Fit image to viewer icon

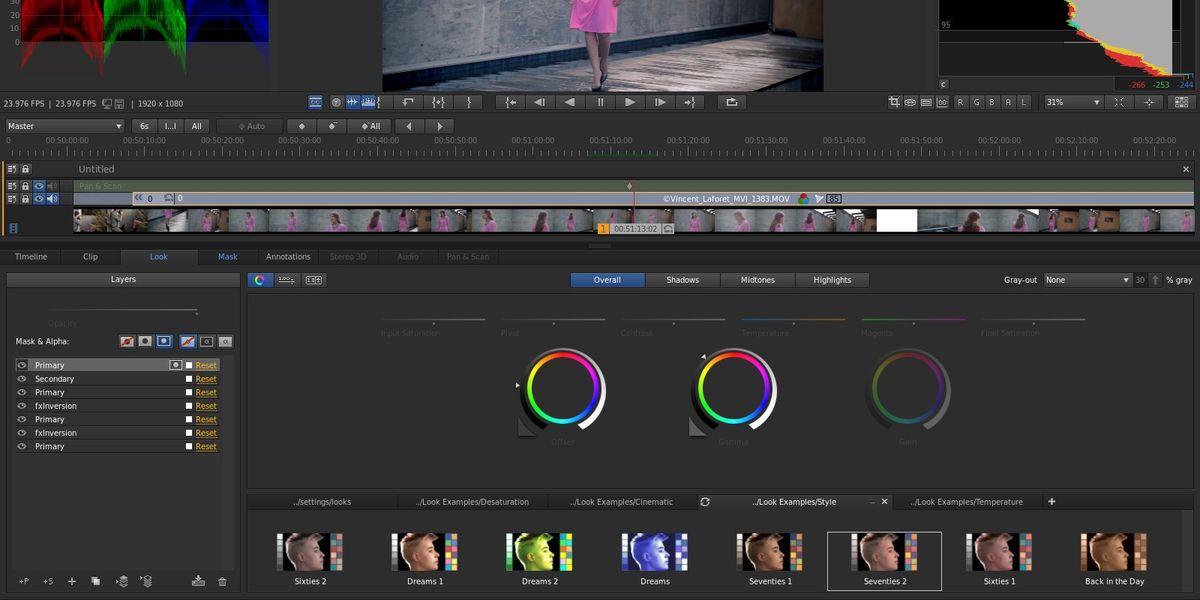pyautogui.click(x=1118, y=102)
